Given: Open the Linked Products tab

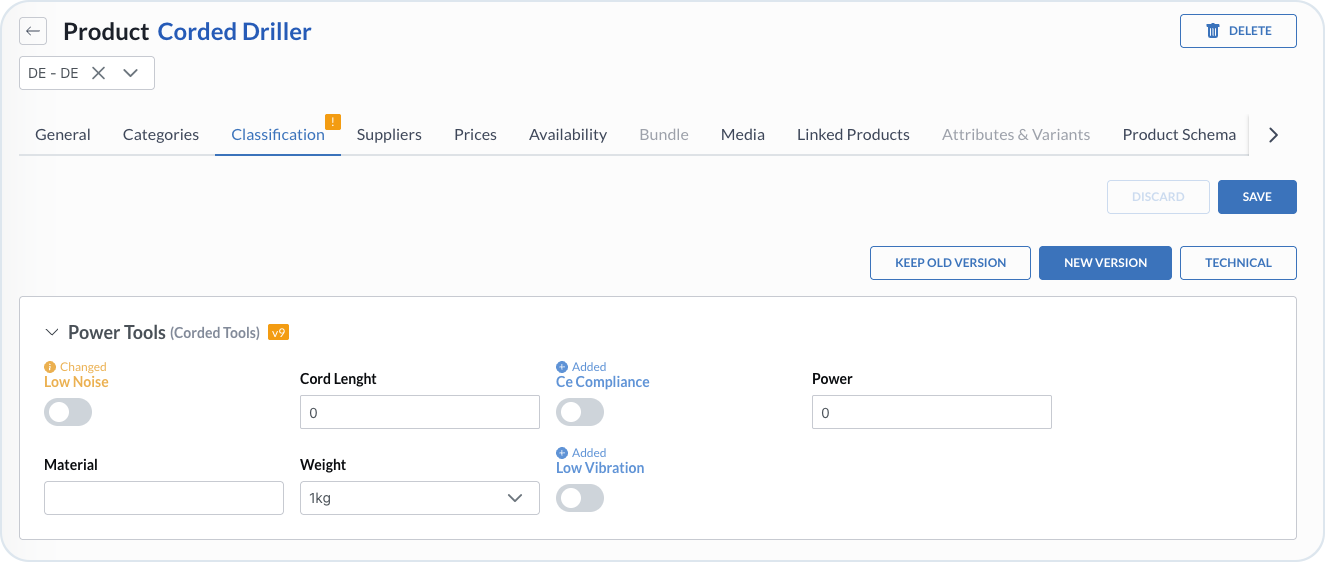Looking at the screenshot, I should point(853,134).
